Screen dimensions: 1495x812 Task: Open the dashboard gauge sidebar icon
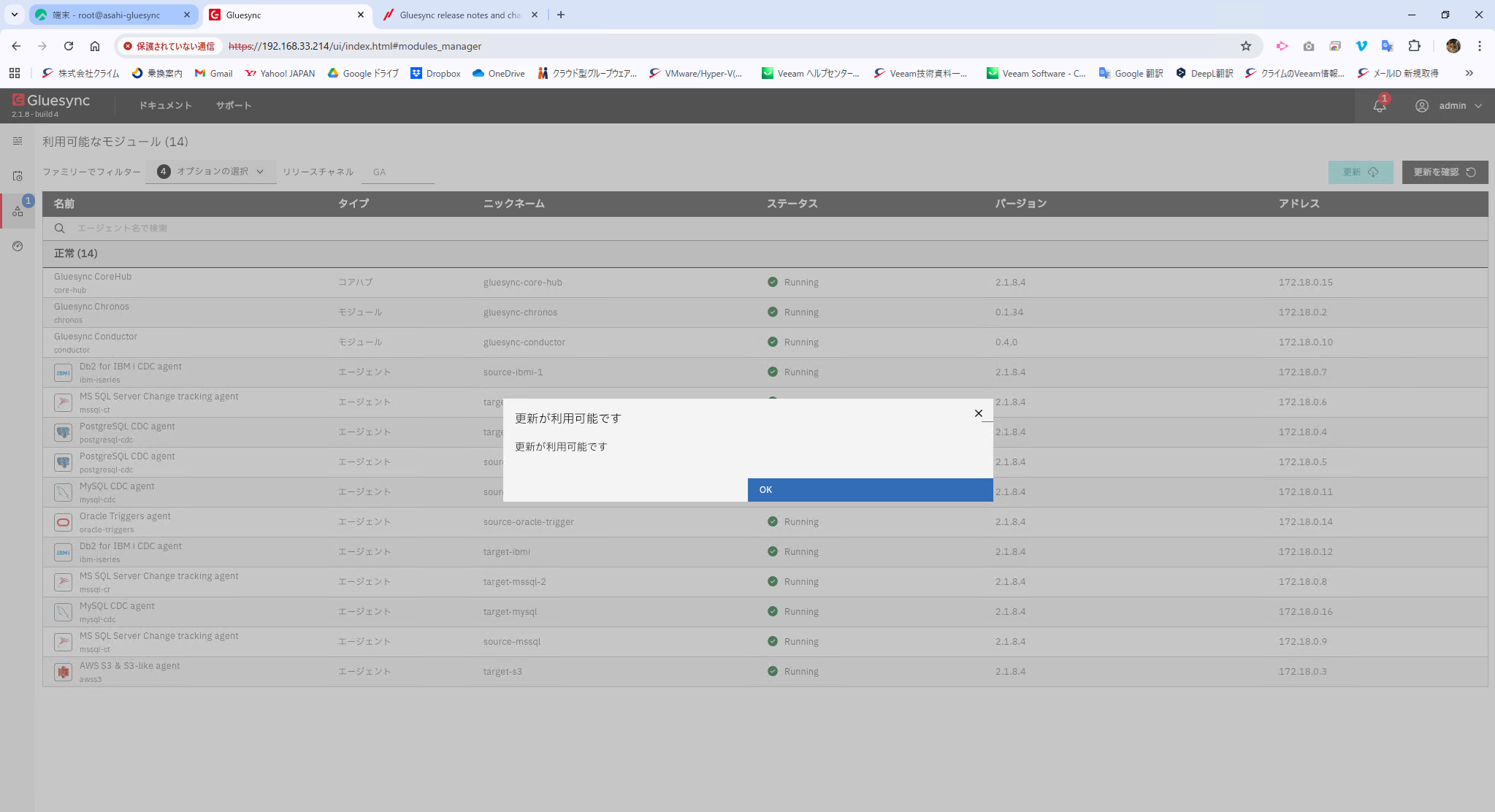[x=18, y=246]
